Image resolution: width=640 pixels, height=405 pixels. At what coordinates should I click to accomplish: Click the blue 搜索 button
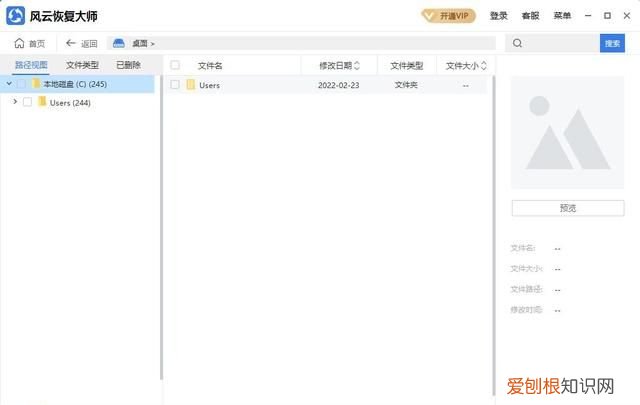(x=612, y=43)
